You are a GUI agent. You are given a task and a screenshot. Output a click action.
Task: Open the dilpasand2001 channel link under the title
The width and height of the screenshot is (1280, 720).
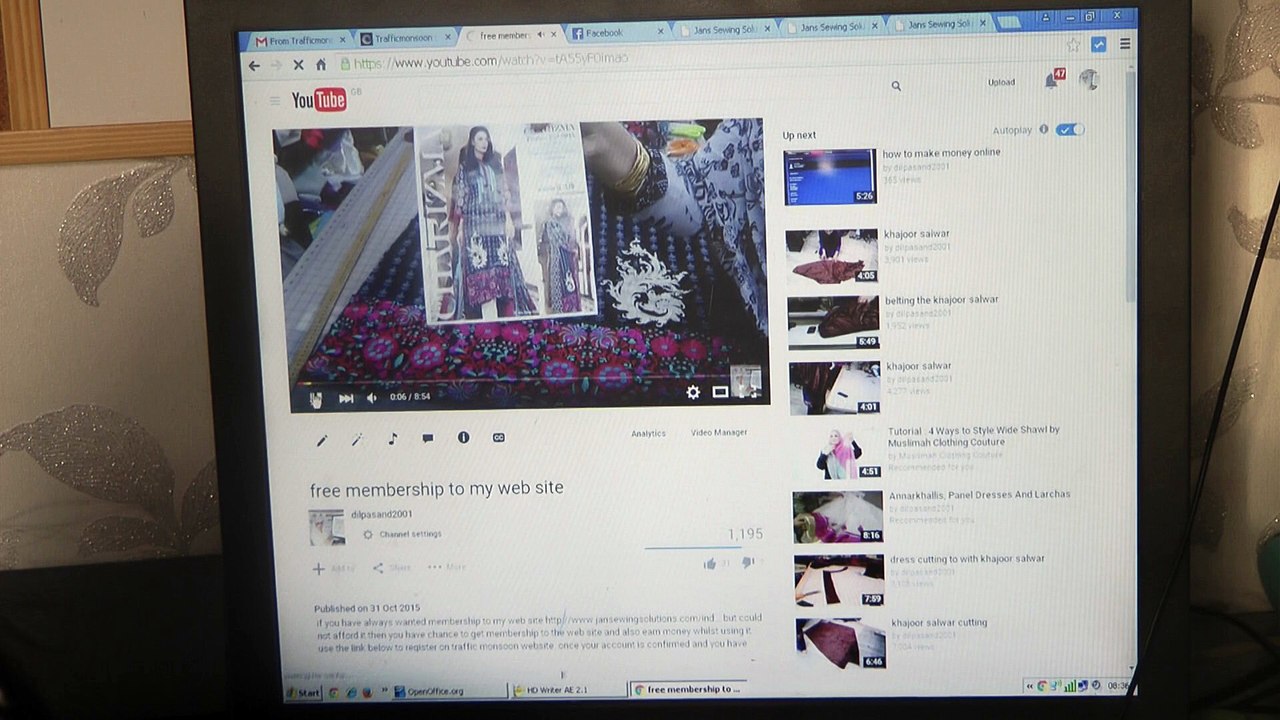click(381, 515)
